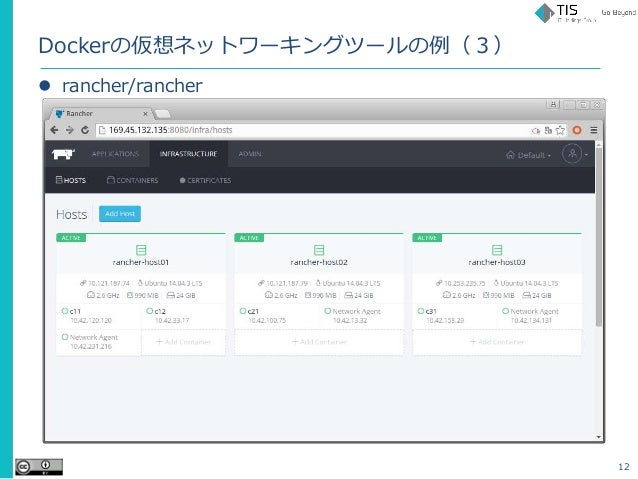Viewport: 638px width, 479px height.
Task: Open container c11
Action: click(75, 311)
